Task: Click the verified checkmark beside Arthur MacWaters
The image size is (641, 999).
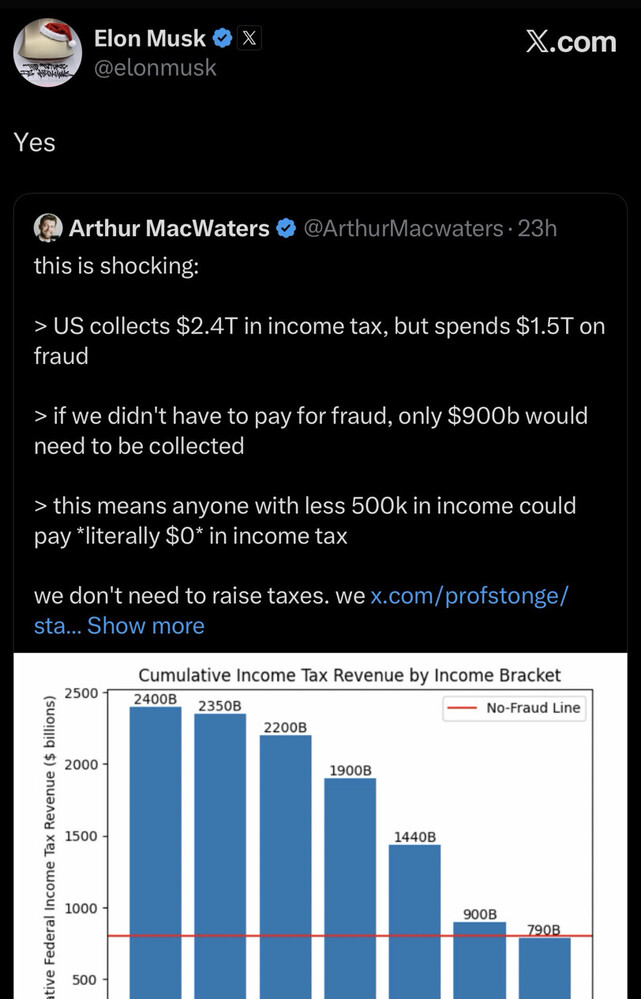Action: pos(286,228)
